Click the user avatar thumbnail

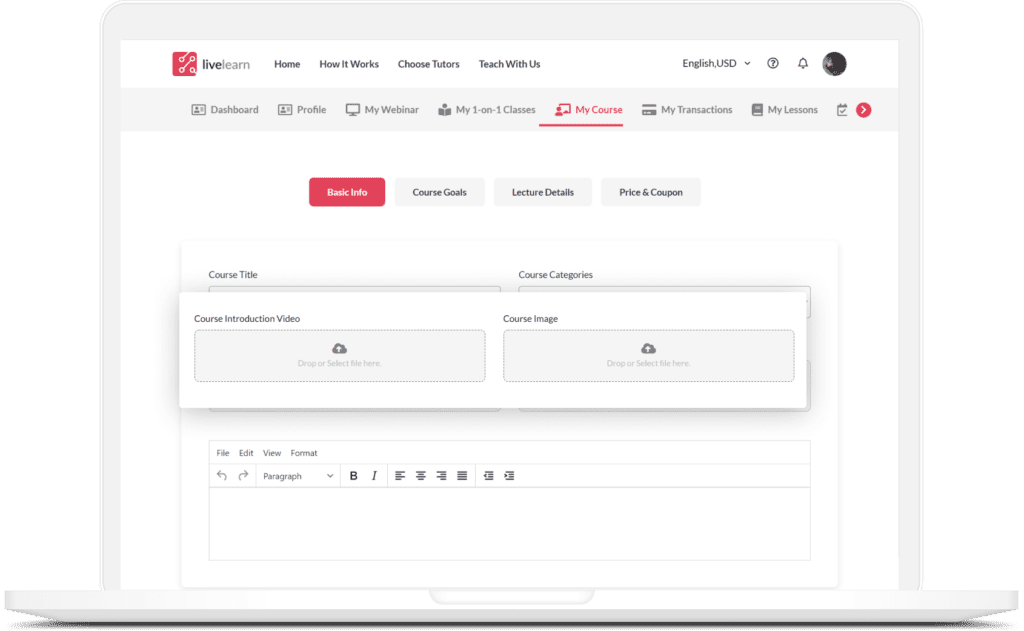click(835, 63)
